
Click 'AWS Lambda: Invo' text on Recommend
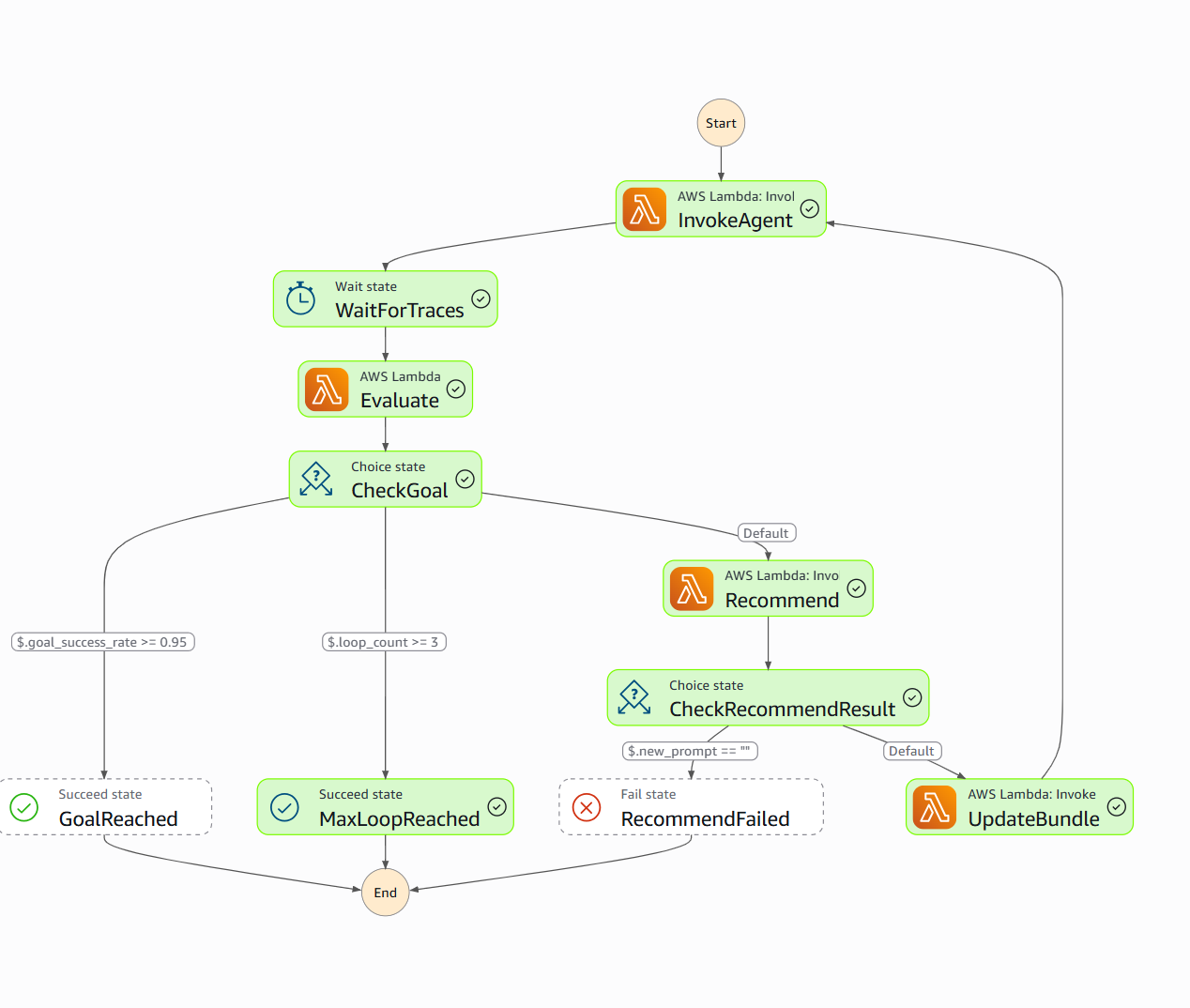coord(782,575)
